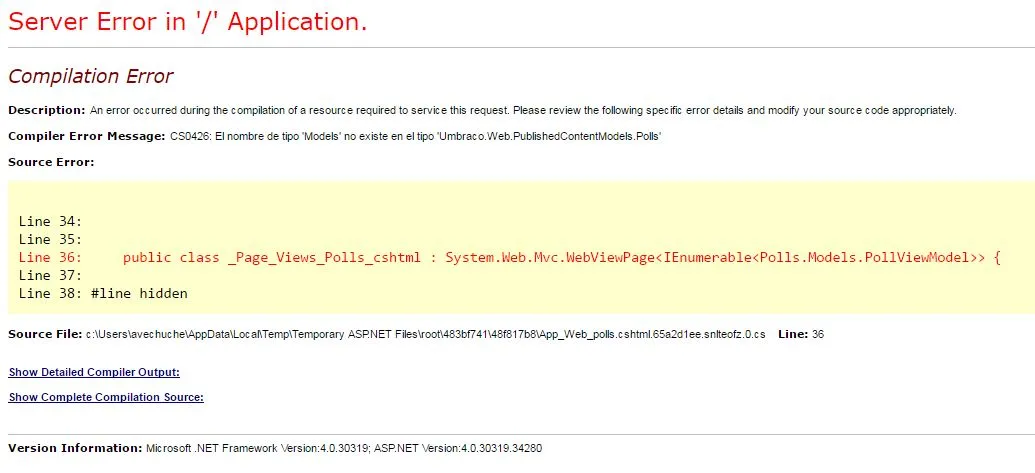Click 'Line 34:' in source listing

(x=50, y=221)
